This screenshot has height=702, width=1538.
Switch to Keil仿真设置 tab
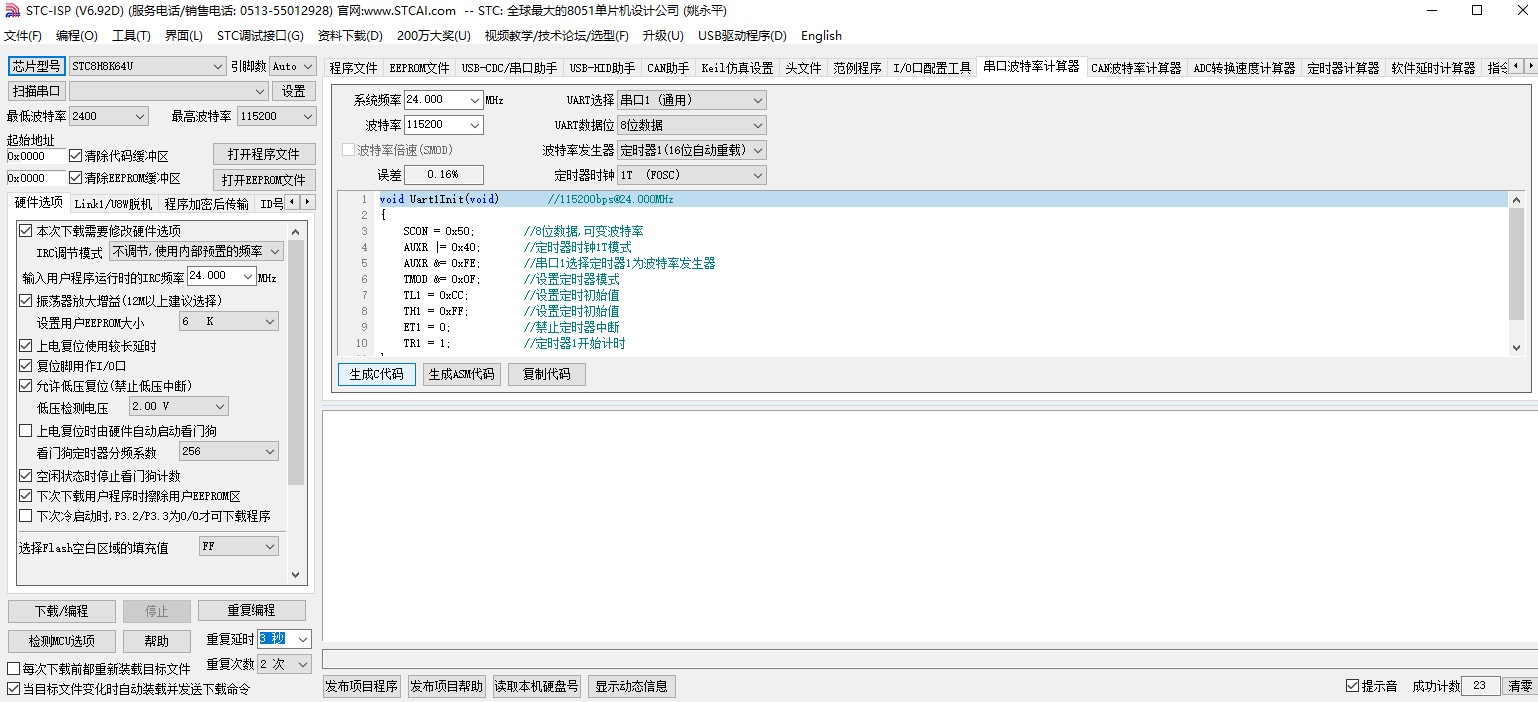tap(737, 68)
